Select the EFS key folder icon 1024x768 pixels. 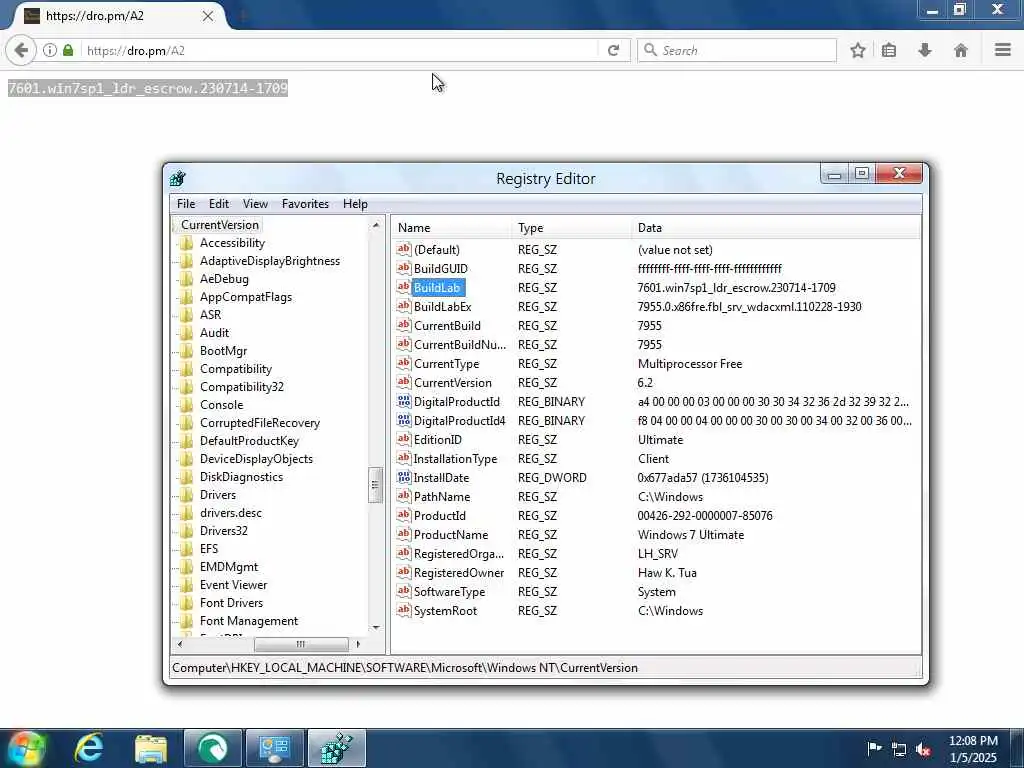tap(187, 549)
